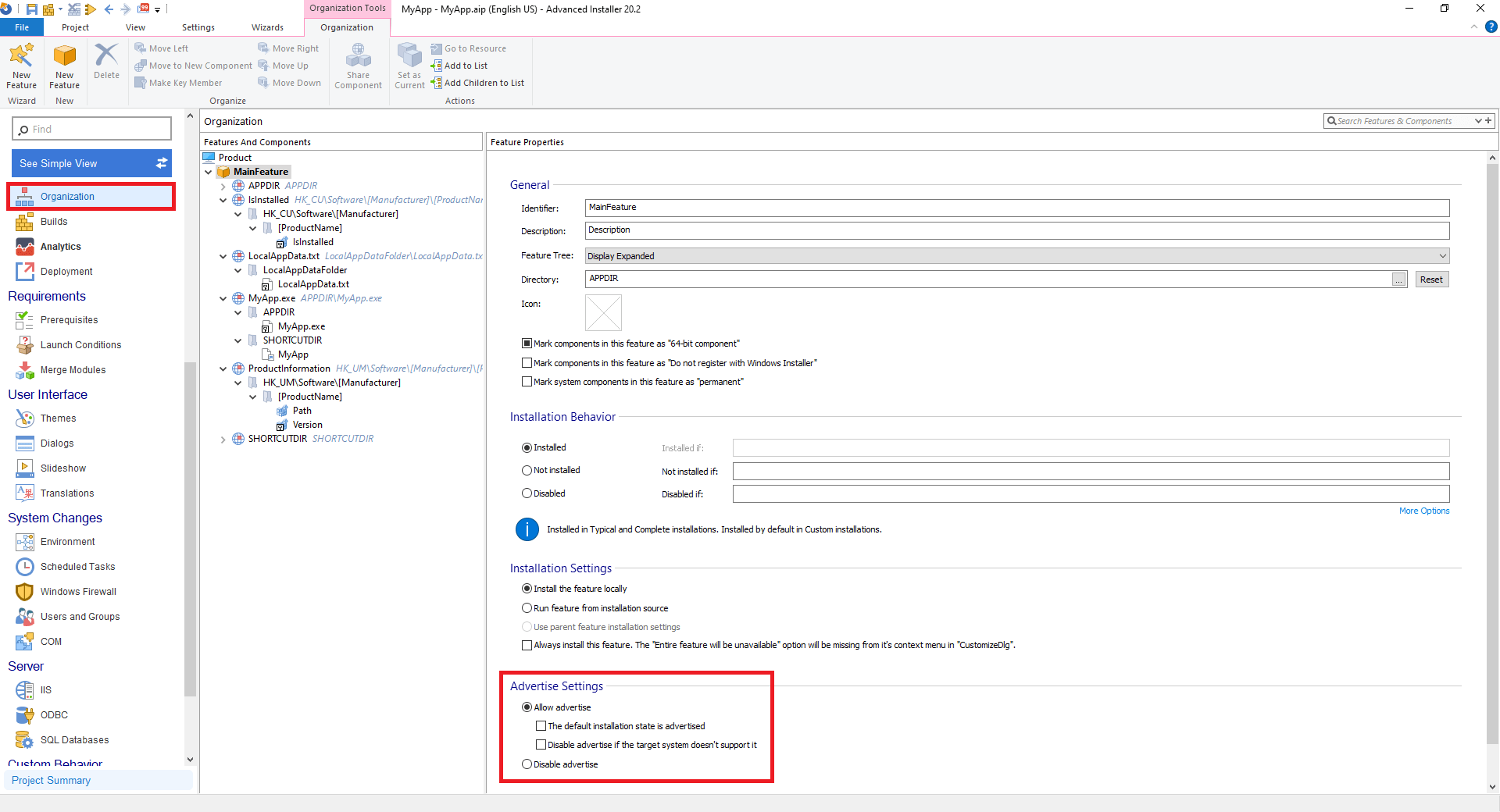Click the Delete X icon
Viewport: 1500px width, 812px height.
106,55
